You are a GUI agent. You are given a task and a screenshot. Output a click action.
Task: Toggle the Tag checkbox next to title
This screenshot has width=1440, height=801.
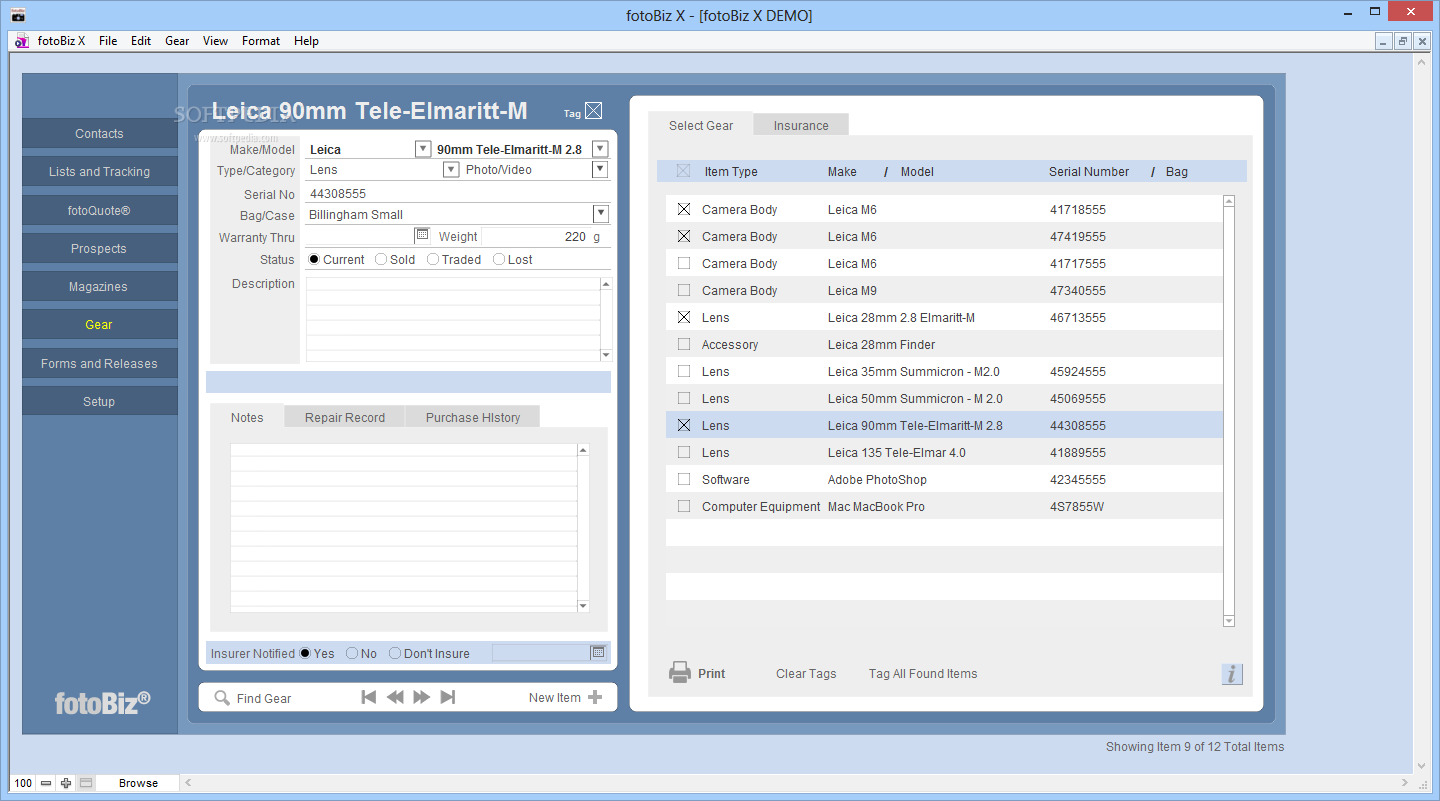[x=594, y=111]
